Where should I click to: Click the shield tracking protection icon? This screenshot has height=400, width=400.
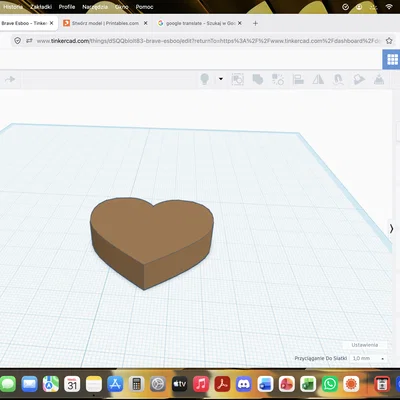point(18,41)
